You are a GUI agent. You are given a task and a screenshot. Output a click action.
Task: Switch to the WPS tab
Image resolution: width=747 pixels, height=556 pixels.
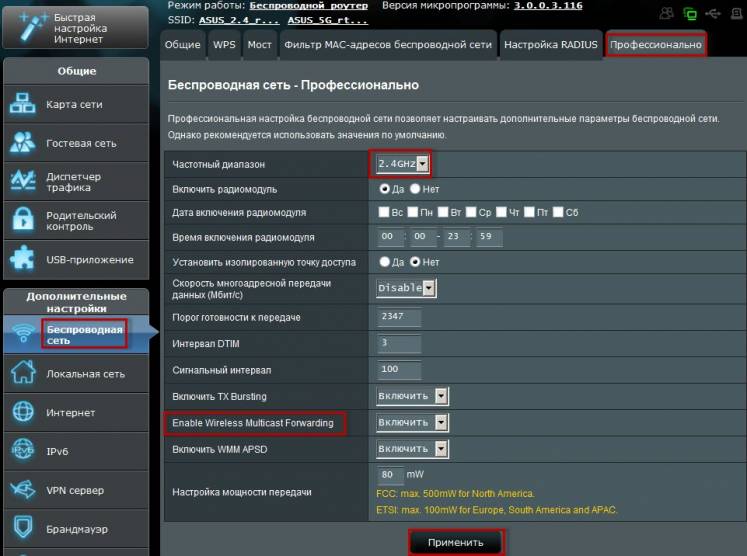click(224, 45)
